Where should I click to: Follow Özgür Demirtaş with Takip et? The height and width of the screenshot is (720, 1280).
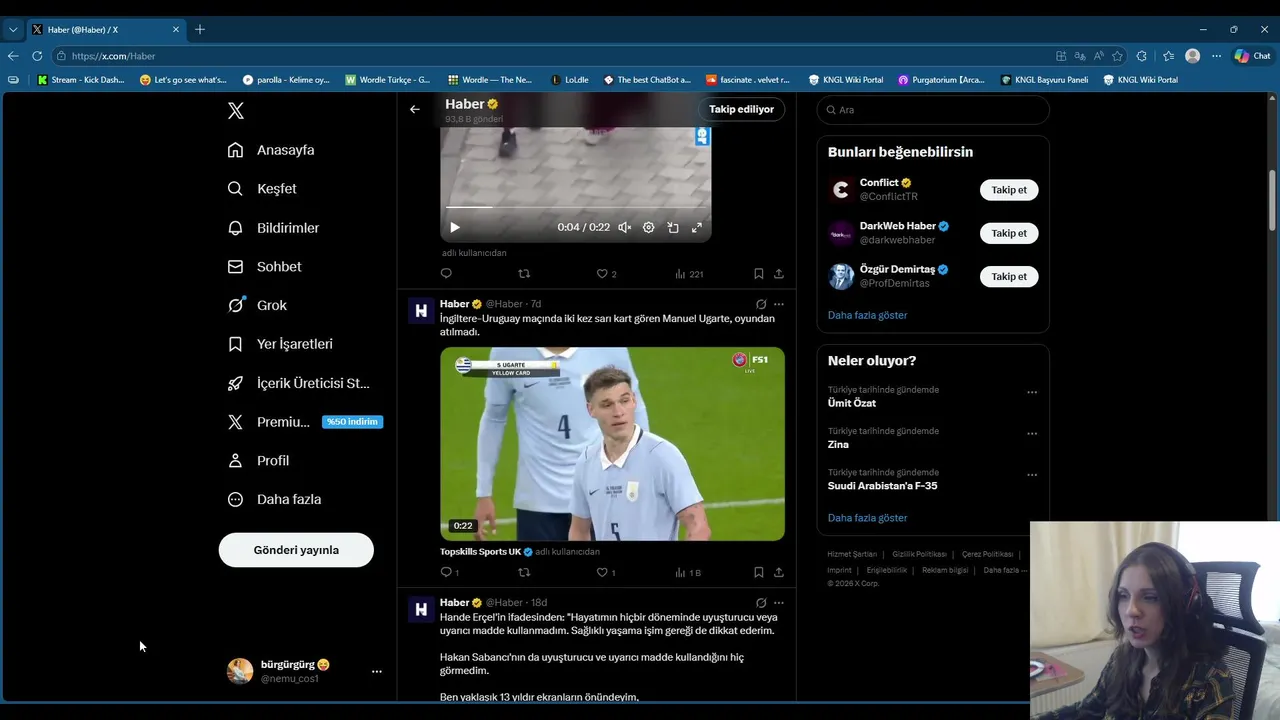tap(1009, 276)
